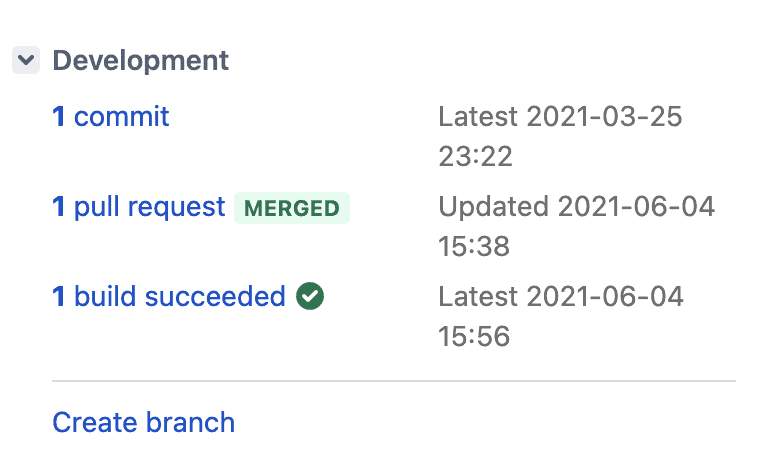Screen dimensions: 776x468
Task: Click the 23:22 commit time
Action: click(x=475, y=157)
